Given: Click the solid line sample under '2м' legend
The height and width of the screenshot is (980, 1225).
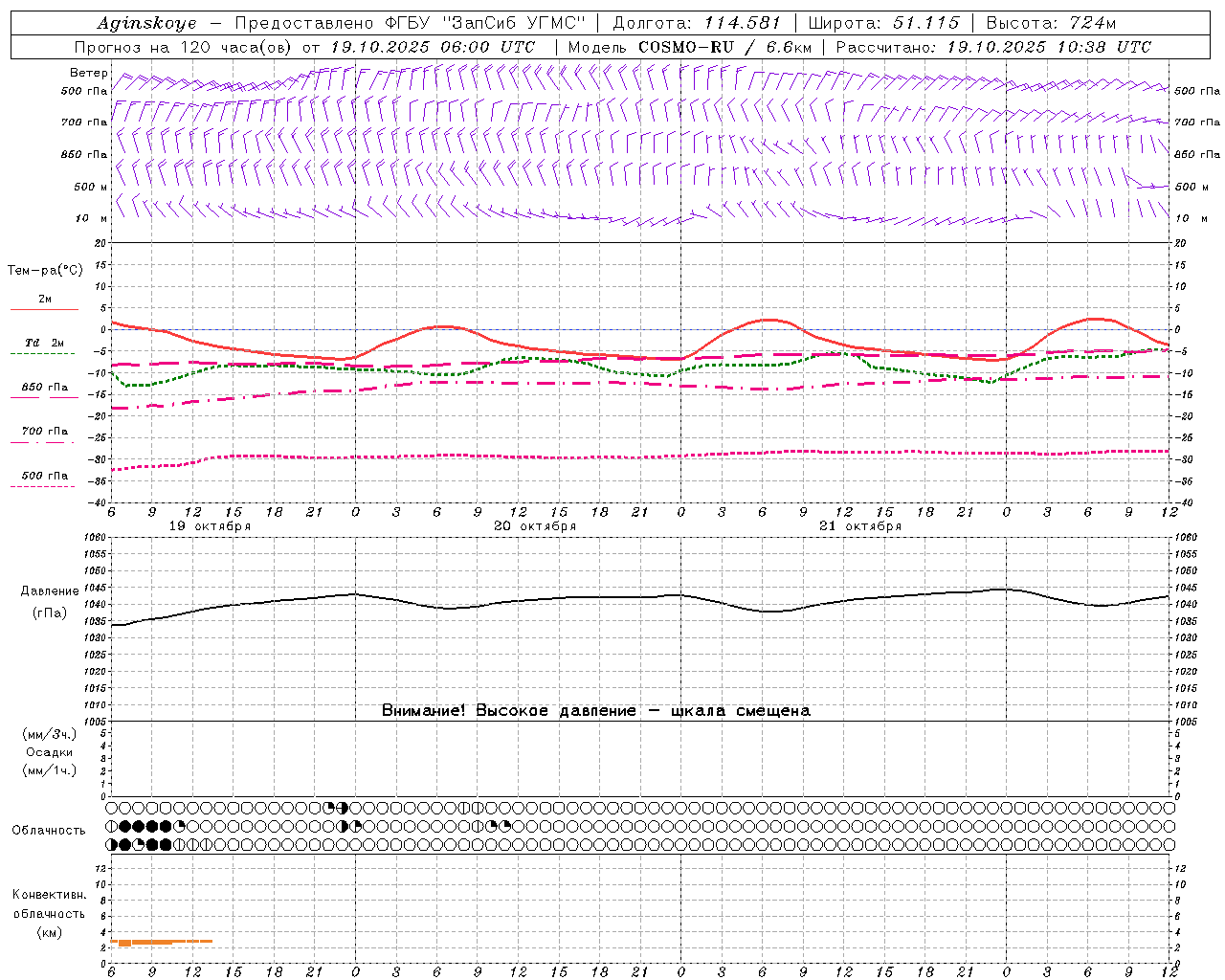Looking at the screenshot, I should [x=44, y=310].
